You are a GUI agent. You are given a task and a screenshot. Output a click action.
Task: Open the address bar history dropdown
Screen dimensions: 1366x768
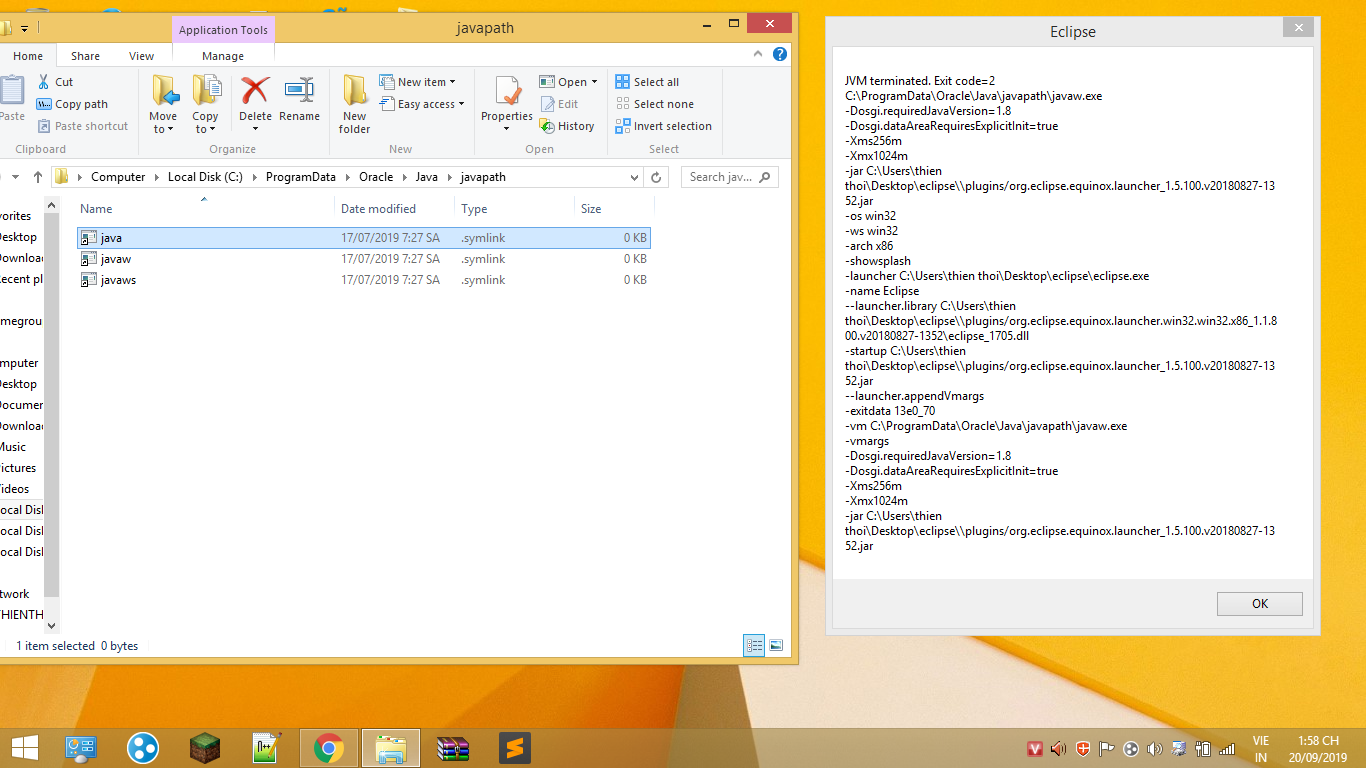634,177
